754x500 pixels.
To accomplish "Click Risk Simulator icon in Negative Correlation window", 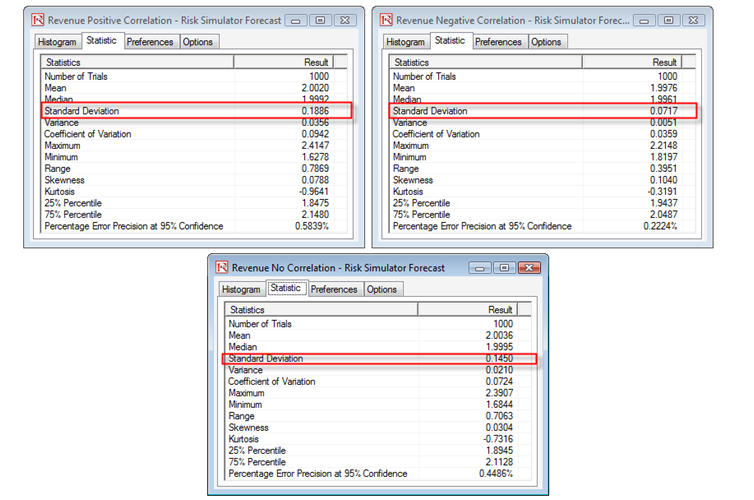I will pos(386,20).
